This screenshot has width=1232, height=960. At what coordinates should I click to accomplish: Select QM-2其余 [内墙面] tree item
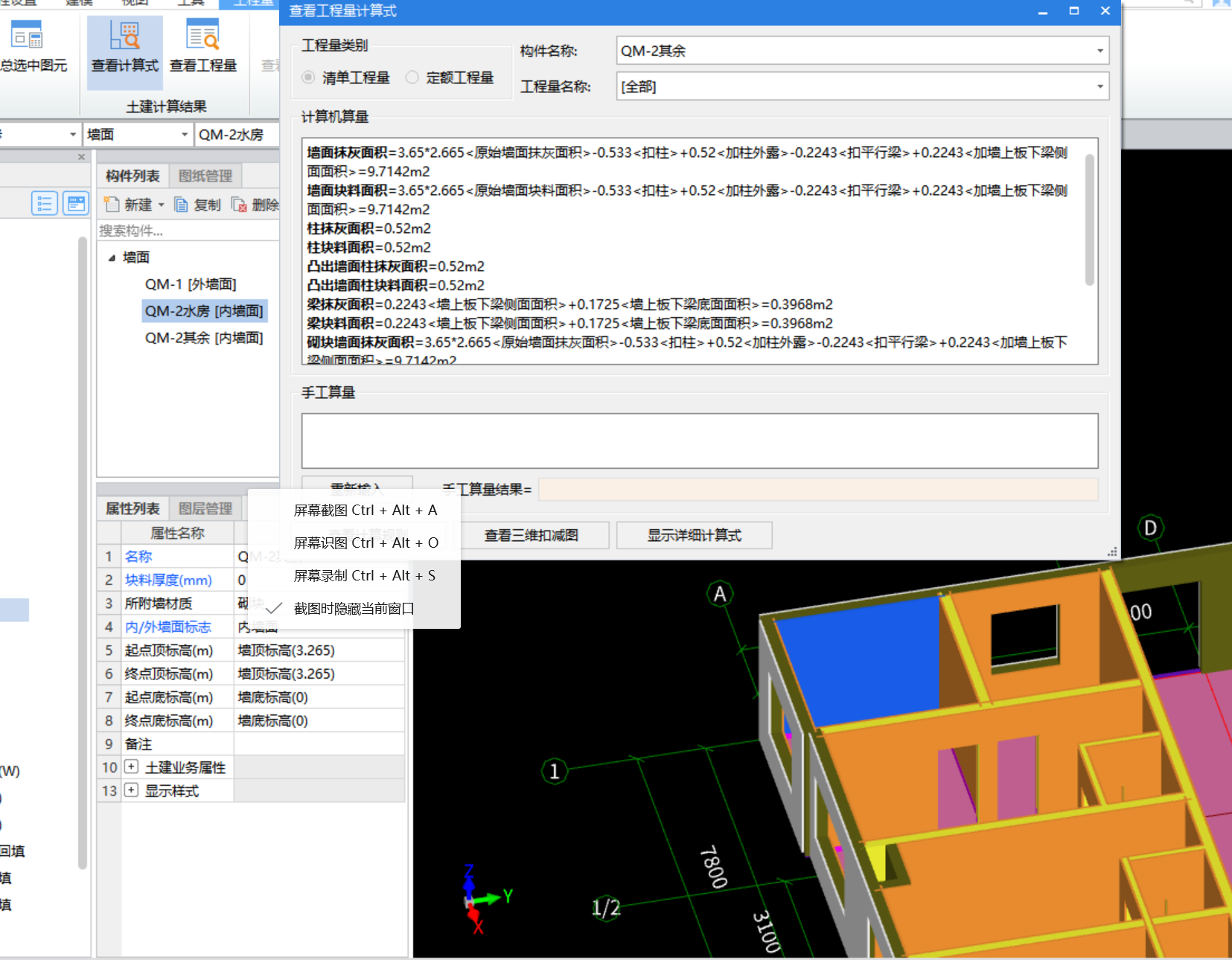tap(204, 338)
